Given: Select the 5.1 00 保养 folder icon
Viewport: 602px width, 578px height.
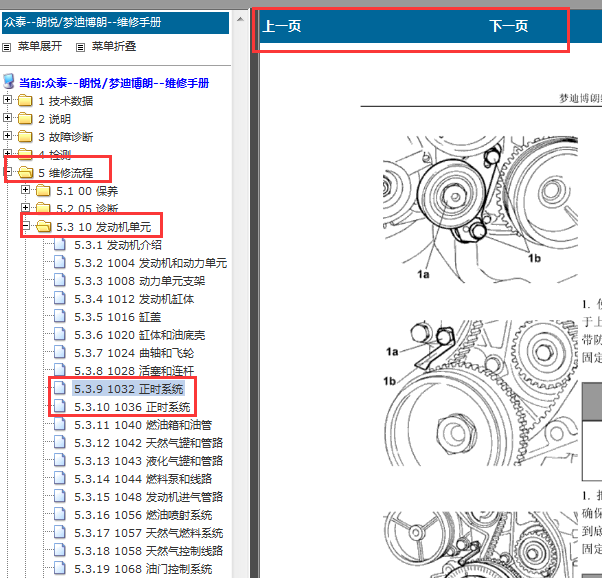Looking at the screenshot, I should point(43,190).
